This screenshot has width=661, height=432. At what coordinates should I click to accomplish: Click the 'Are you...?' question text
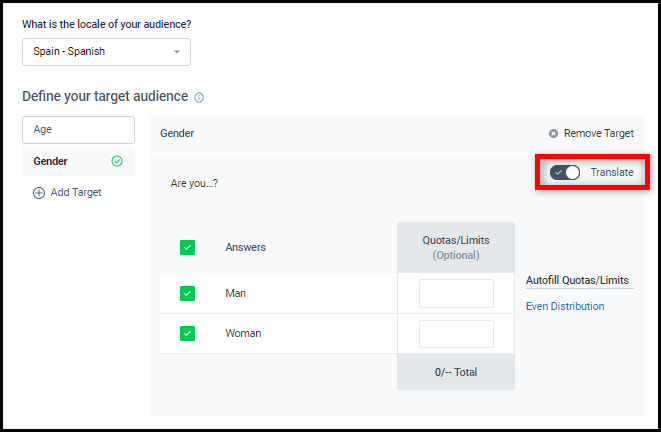pos(194,183)
